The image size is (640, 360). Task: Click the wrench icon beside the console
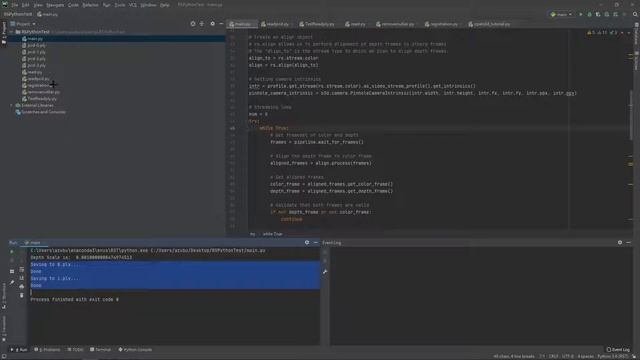point(325,271)
